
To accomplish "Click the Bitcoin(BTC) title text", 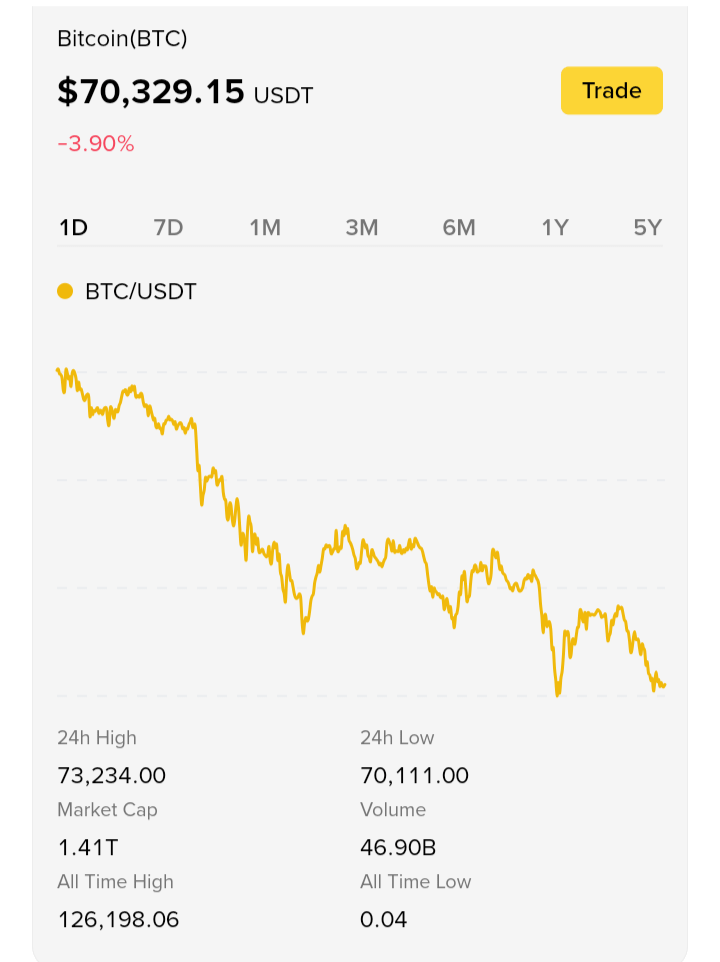I will coord(122,39).
